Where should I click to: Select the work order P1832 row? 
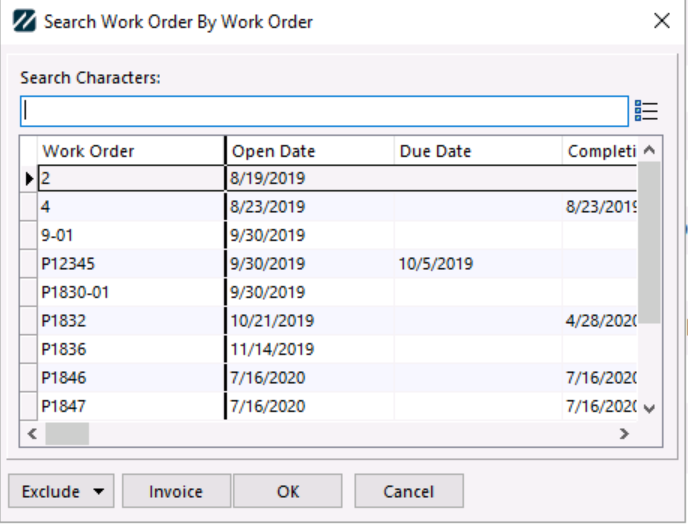[x=130, y=321]
